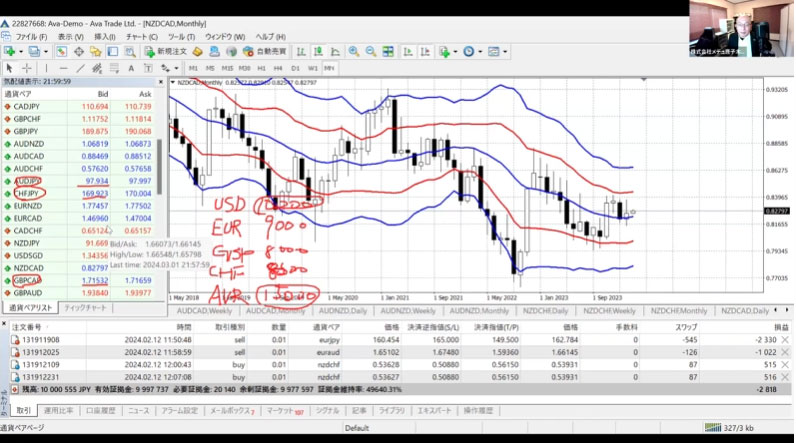Expand the profiles dropdown in toolbar
The width and height of the screenshot is (796, 443).
pyautogui.click(x=46, y=51)
